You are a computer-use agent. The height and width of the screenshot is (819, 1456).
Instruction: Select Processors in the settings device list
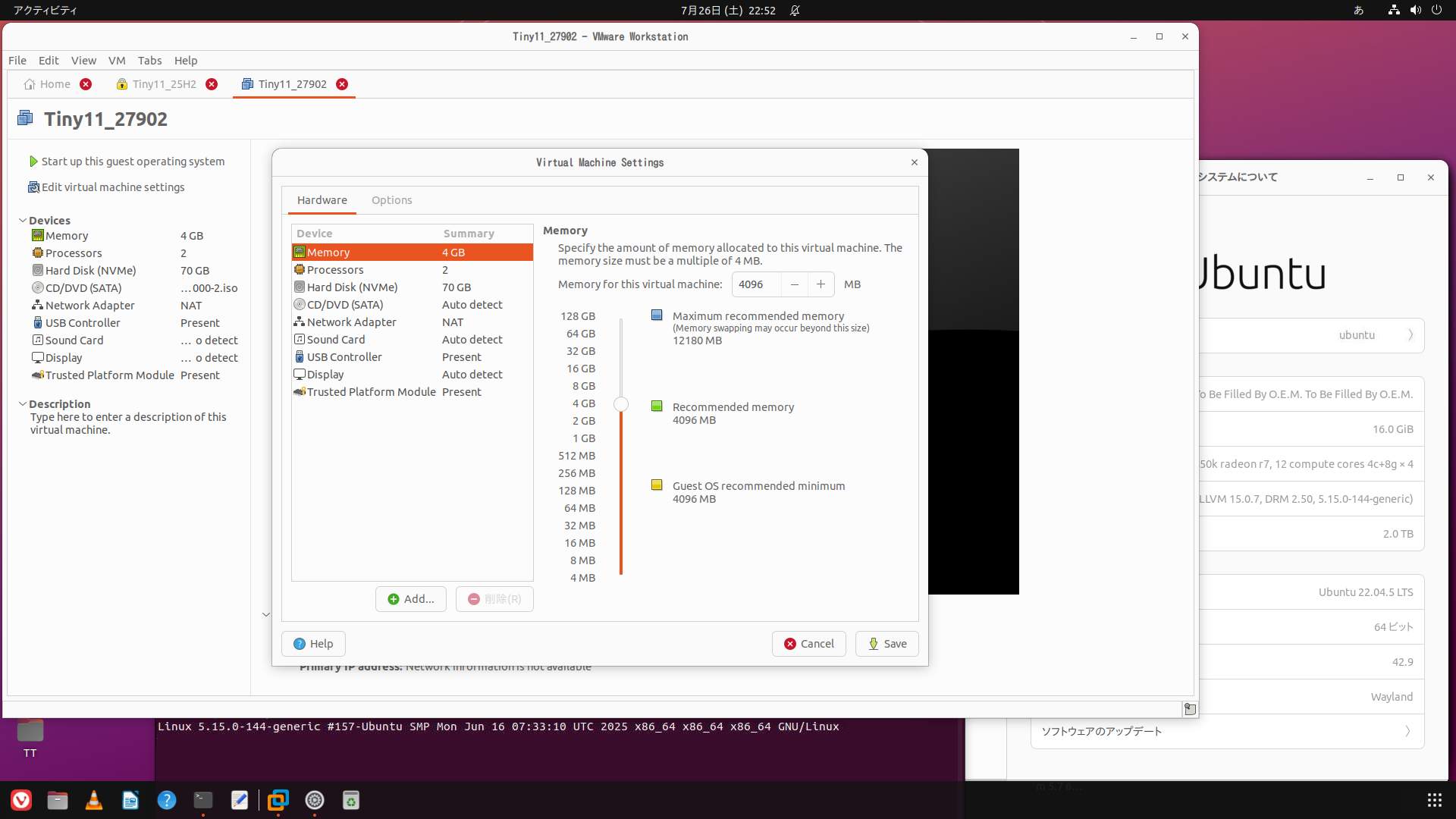tap(412, 270)
